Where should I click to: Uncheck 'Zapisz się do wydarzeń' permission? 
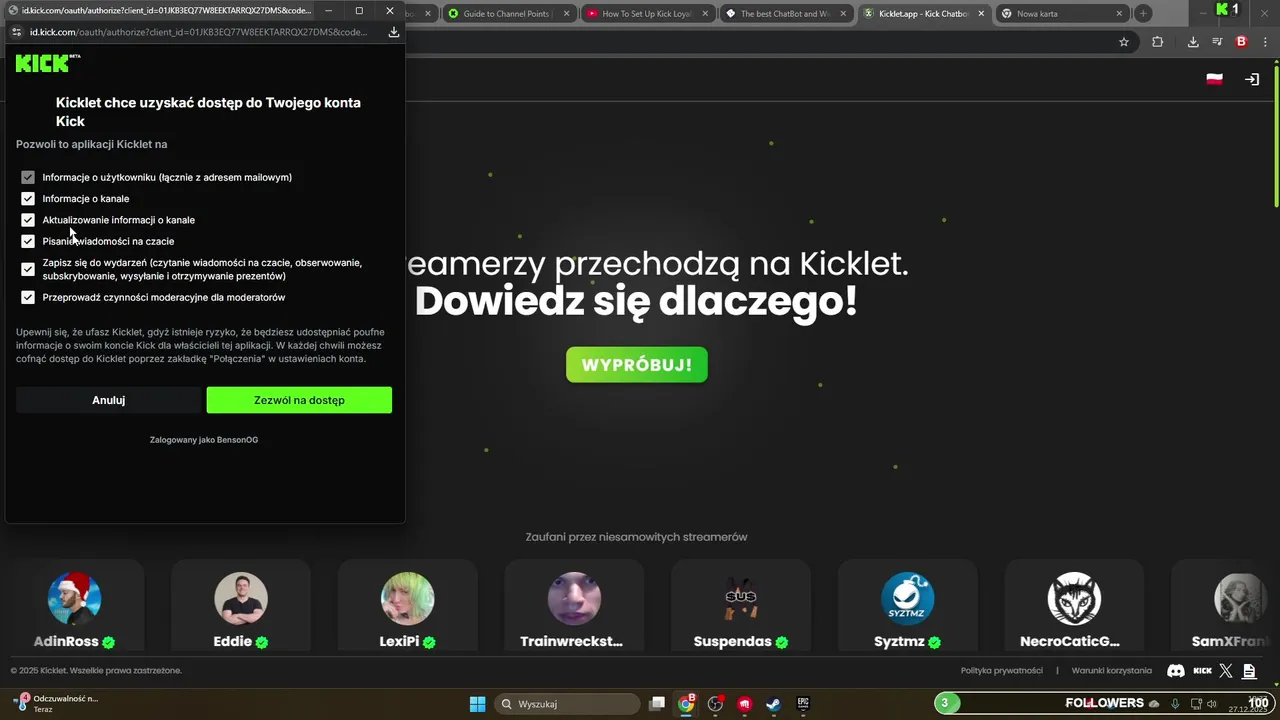(x=28, y=269)
